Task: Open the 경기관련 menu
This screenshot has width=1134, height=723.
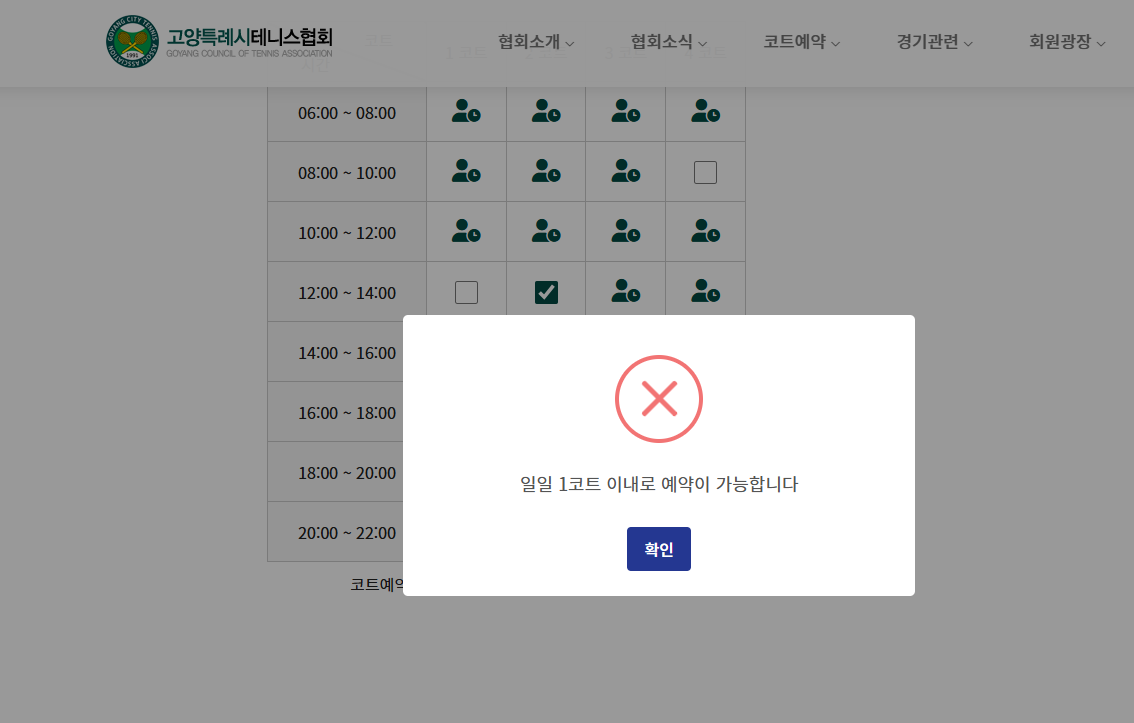Action: click(934, 42)
